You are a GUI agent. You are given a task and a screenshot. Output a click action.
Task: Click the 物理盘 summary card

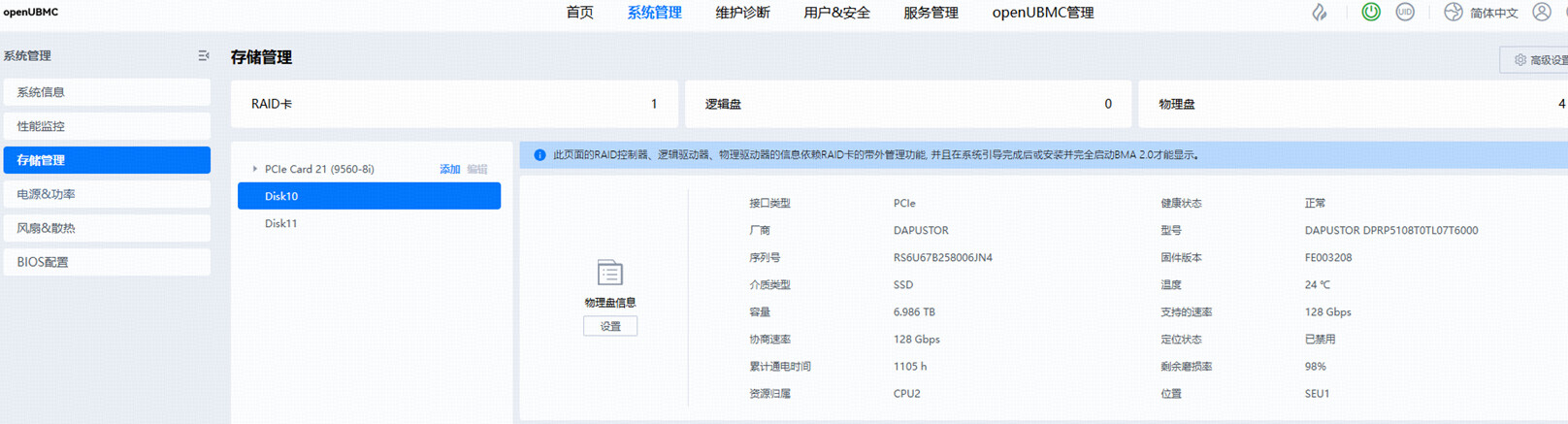pos(1354,104)
